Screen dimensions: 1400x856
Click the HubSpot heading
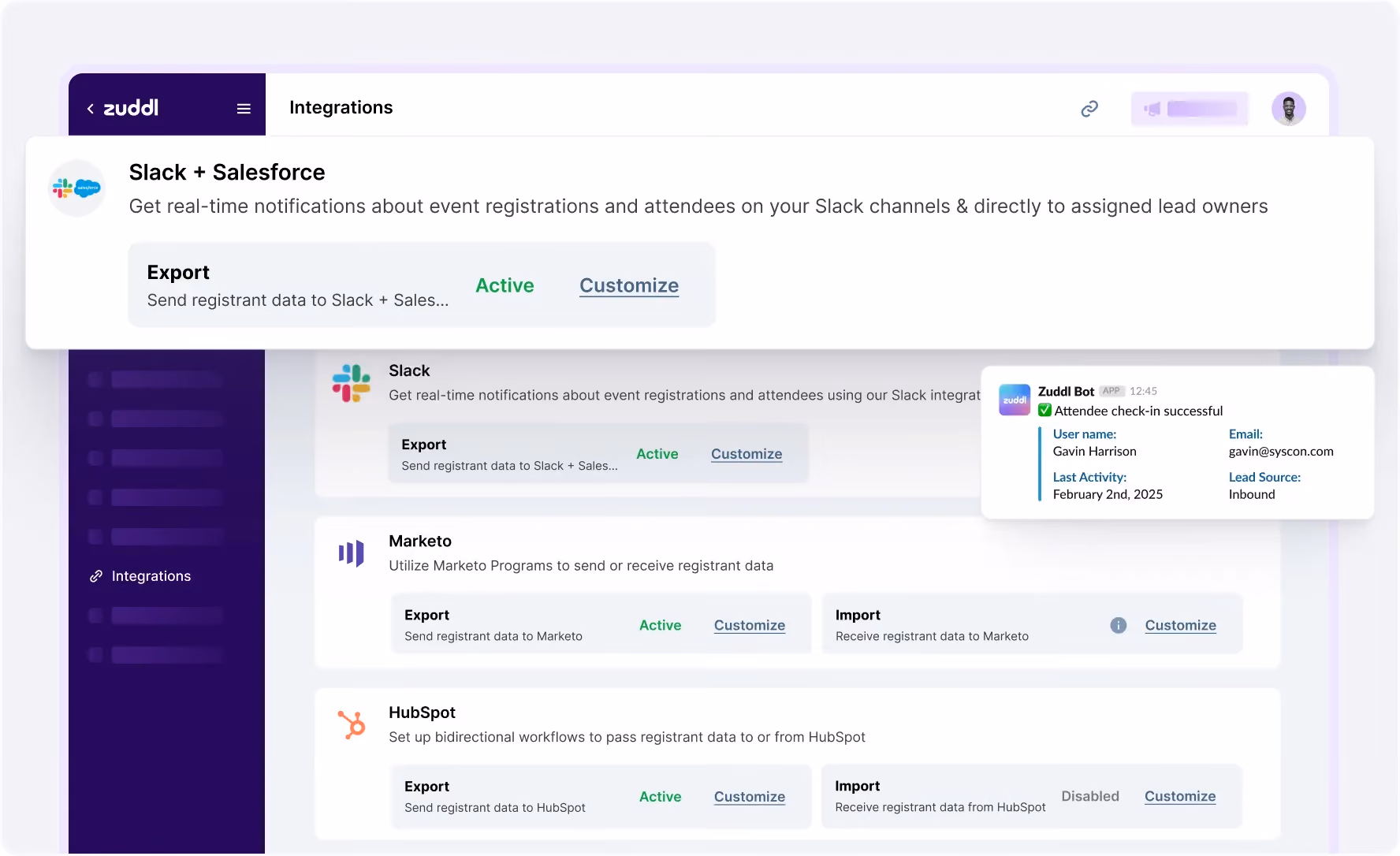[x=422, y=713]
